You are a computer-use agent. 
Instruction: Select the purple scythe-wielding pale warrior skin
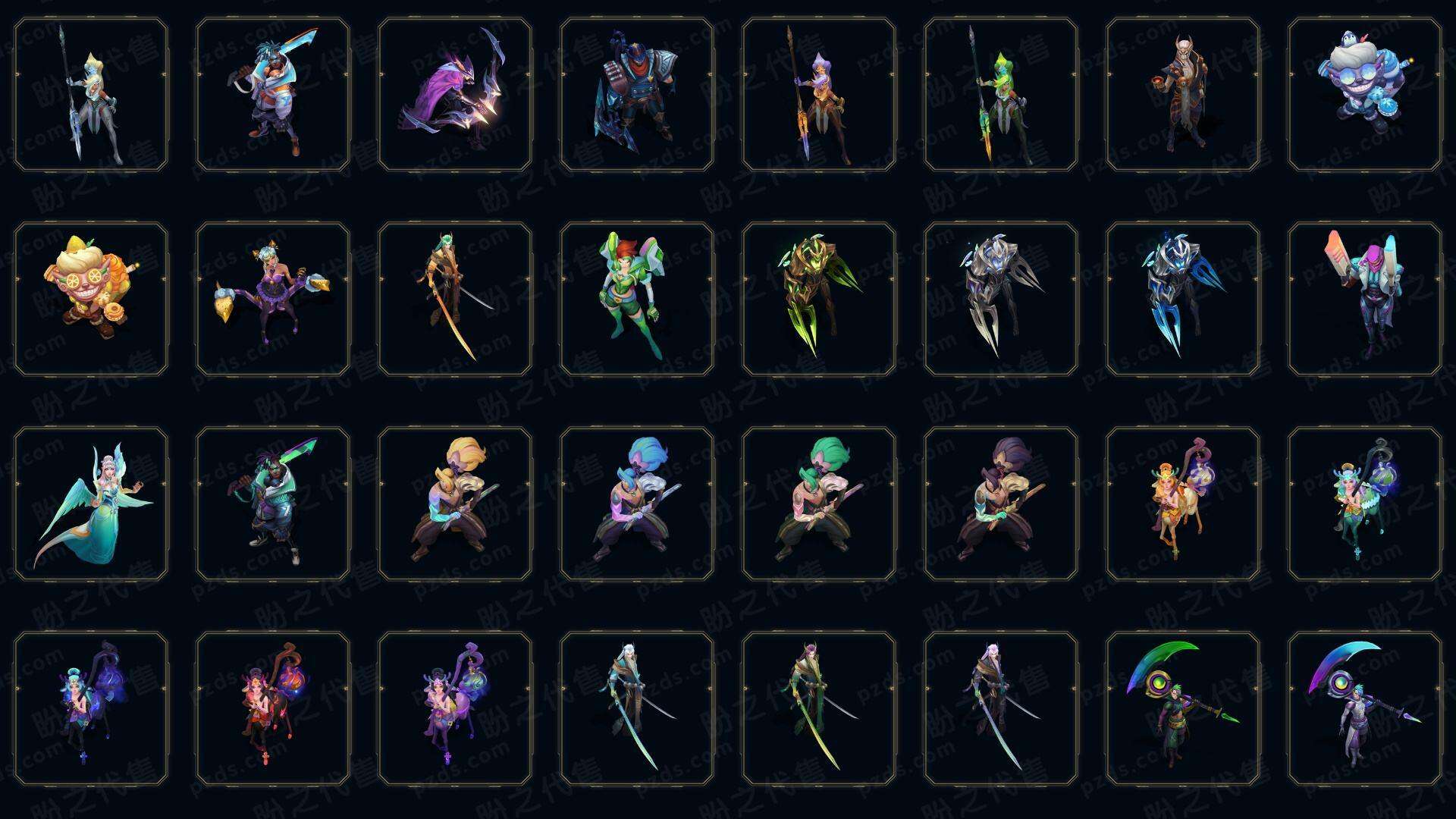point(1365,708)
